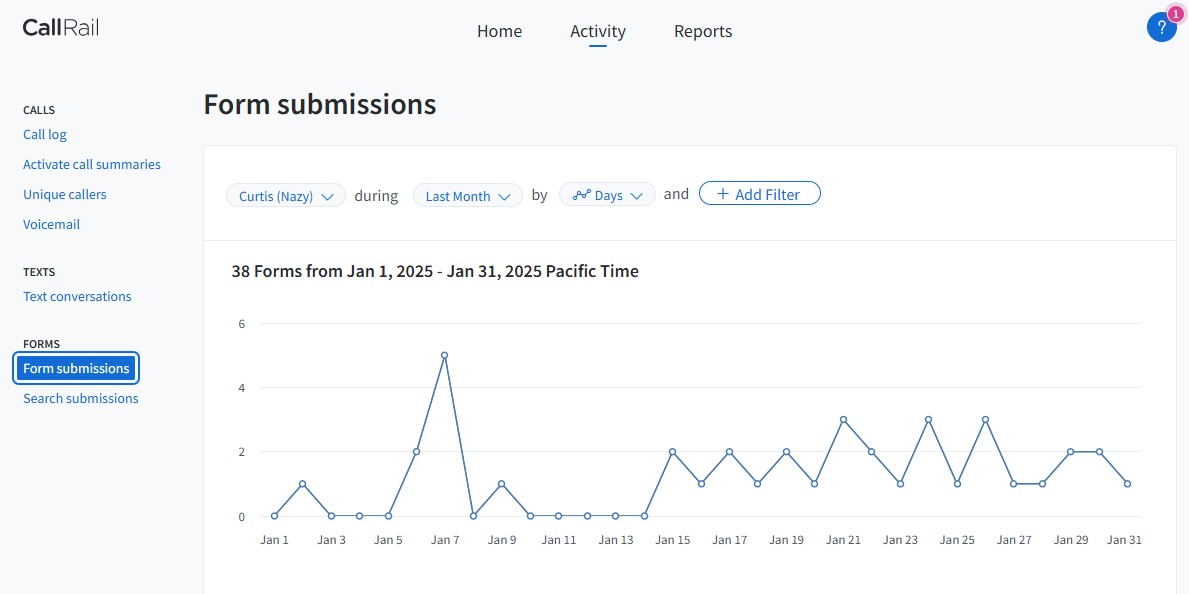The width and height of the screenshot is (1189, 594).
Task: Select the Activity tab
Action: 598,31
